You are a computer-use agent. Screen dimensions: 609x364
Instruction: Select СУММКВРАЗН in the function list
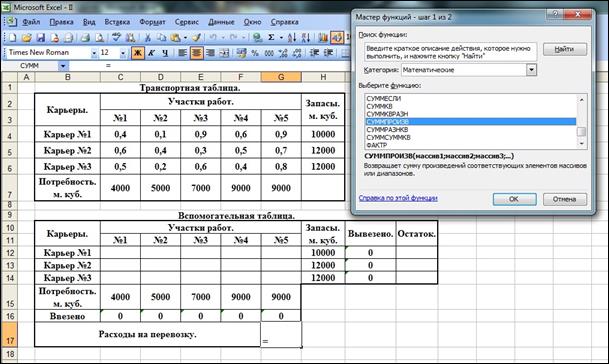click(471, 114)
